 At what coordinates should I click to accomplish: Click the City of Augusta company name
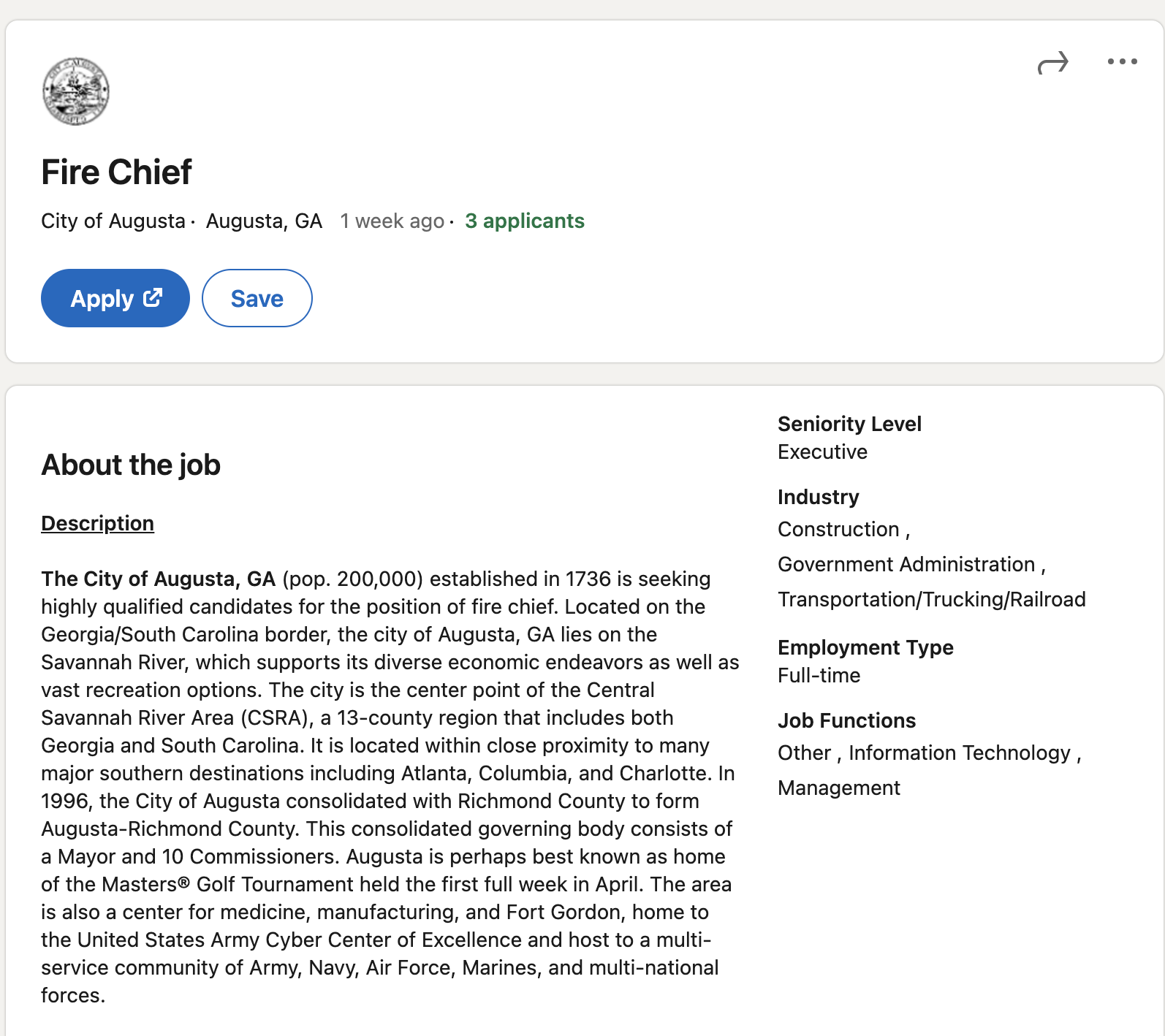[x=113, y=221]
